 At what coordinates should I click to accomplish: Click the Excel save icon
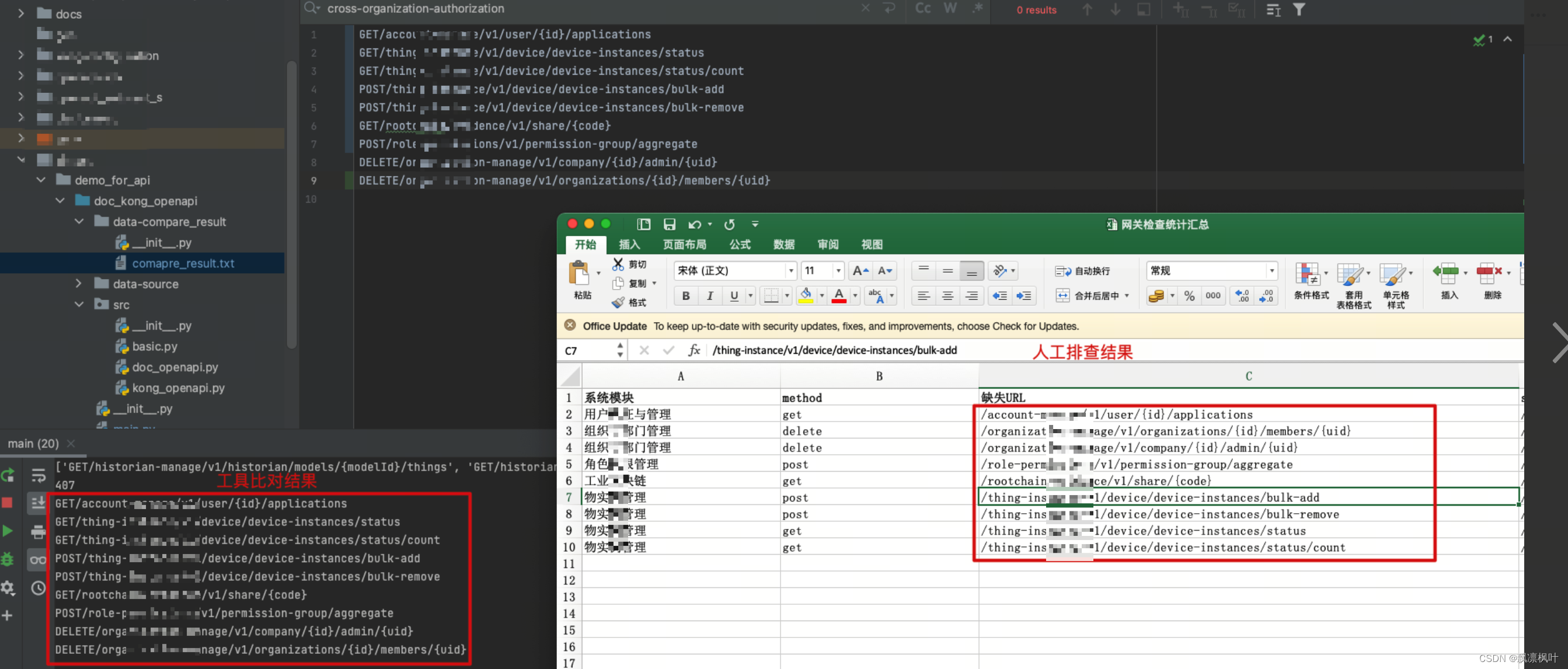(x=670, y=224)
